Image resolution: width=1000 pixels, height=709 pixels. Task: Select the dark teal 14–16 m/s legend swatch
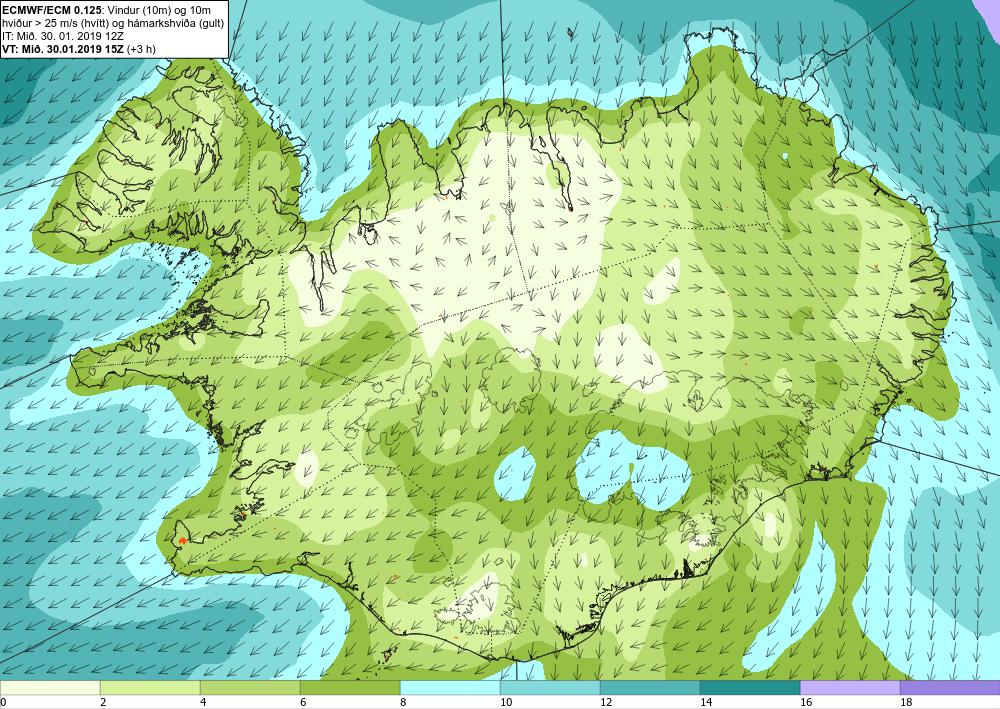(x=750, y=687)
